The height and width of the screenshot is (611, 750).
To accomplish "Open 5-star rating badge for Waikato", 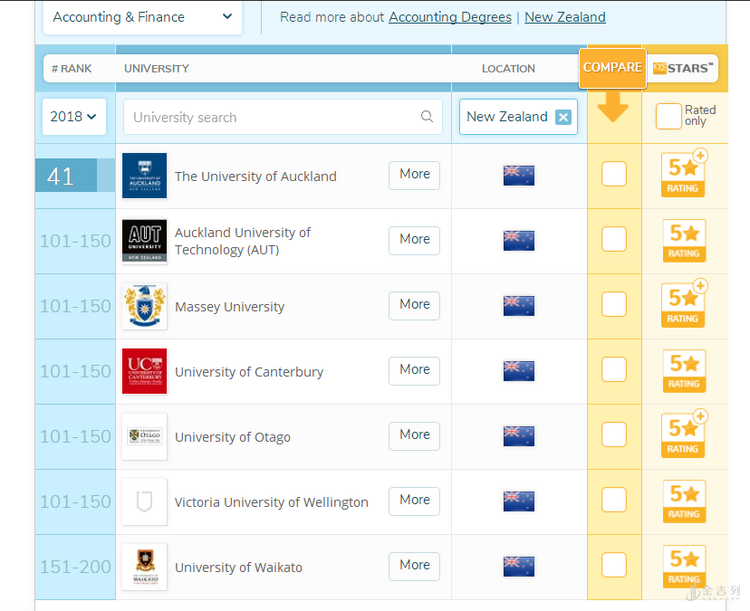I will click(x=684, y=566).
